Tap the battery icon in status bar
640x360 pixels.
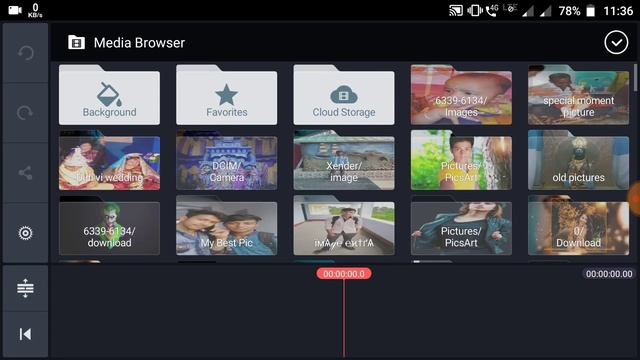590,11
